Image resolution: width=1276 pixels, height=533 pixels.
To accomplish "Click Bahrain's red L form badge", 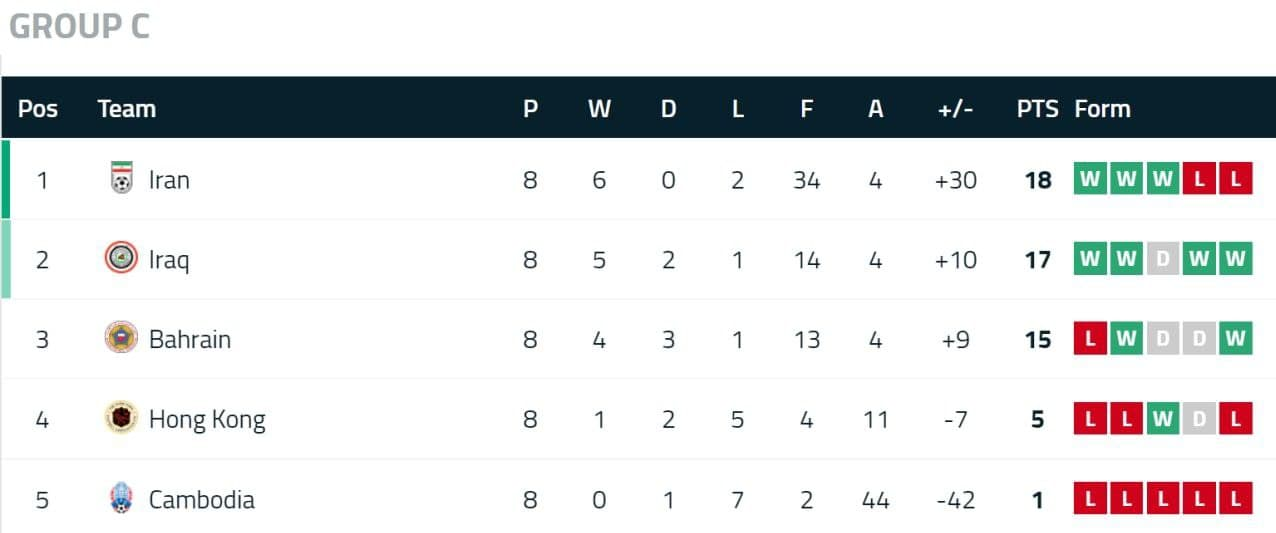I will pos(1090,339).
